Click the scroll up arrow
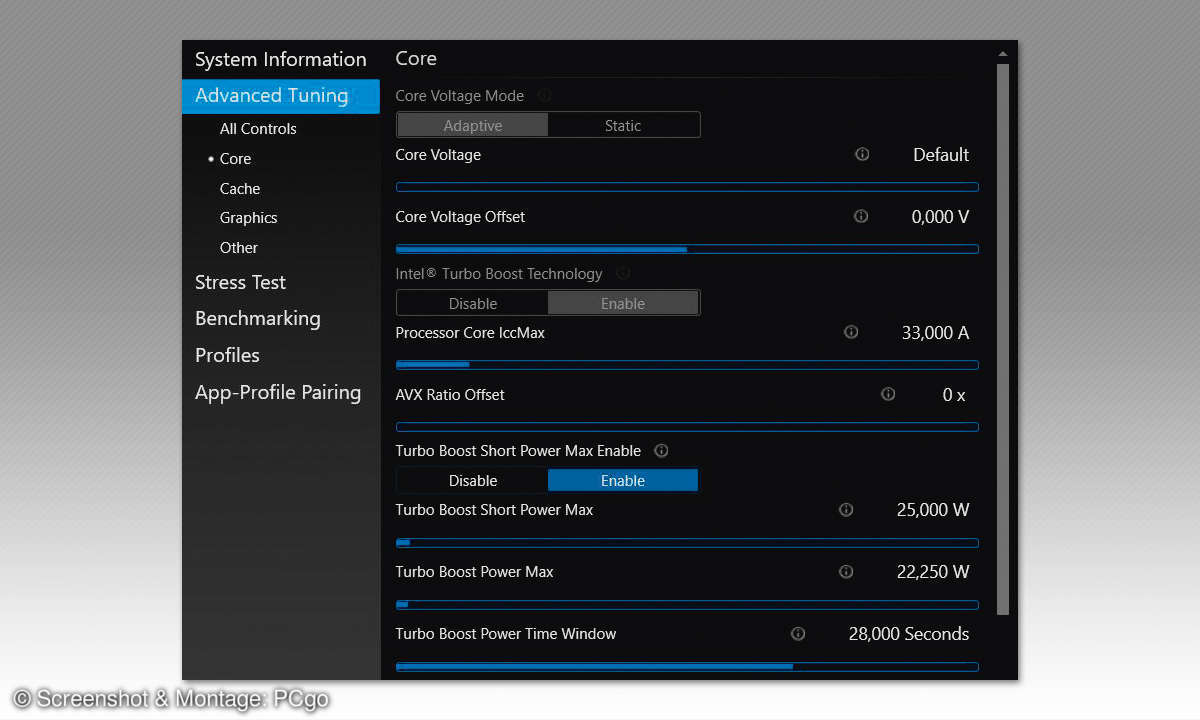This screenshot has height=720, width=1200. pos(1003,54)
